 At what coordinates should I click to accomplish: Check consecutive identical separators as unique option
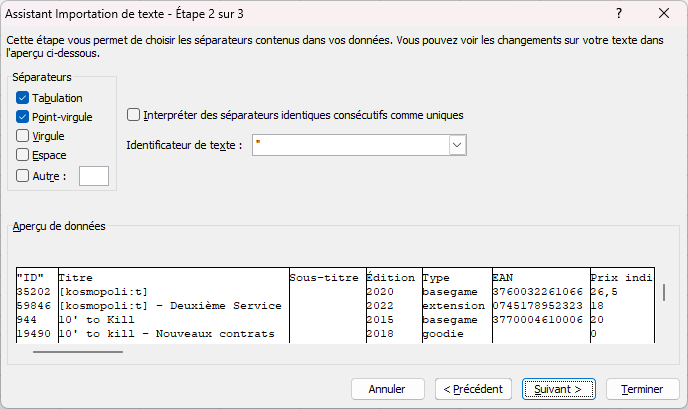pos(134,115)
